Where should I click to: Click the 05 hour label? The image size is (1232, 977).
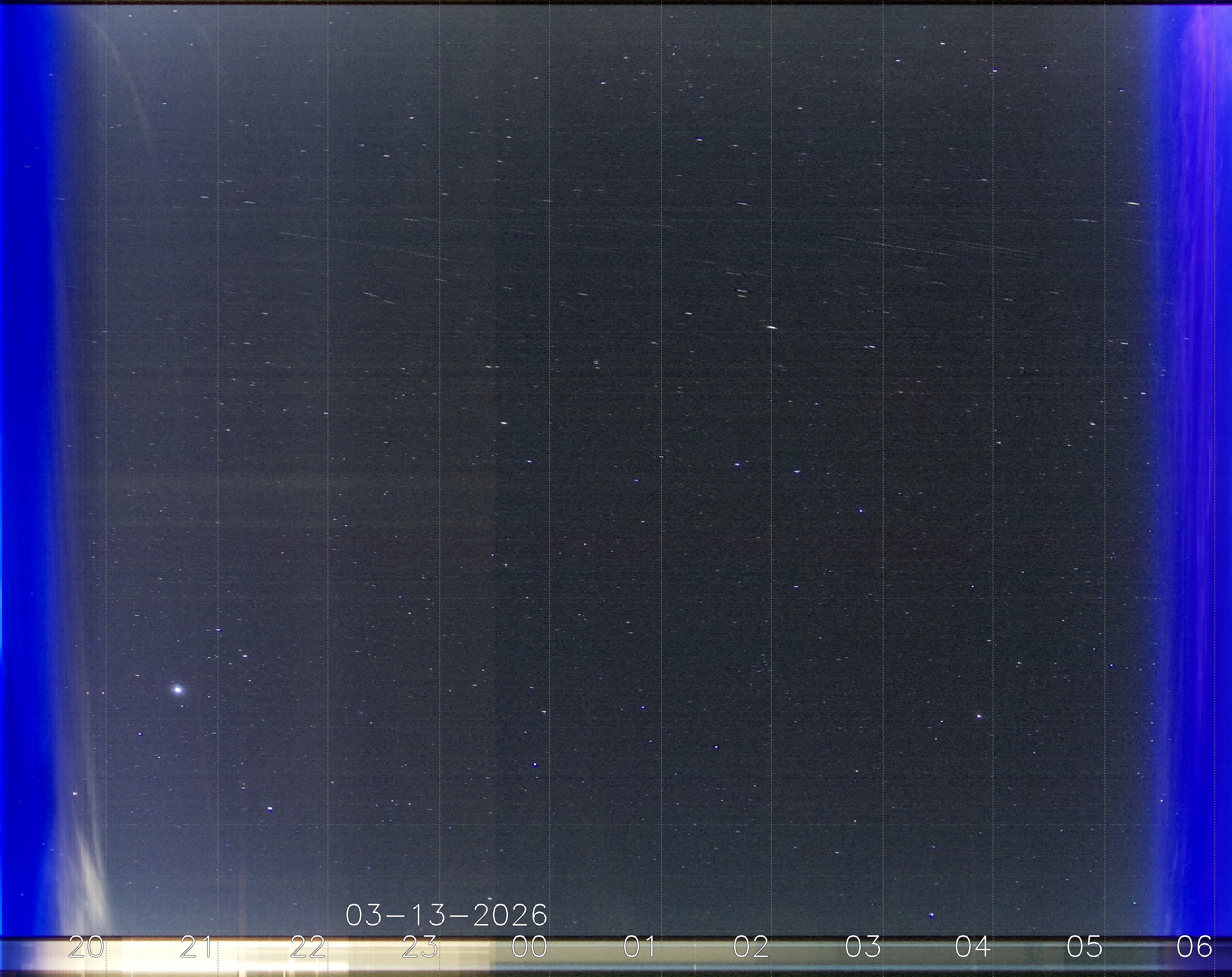click(1084, 947)
